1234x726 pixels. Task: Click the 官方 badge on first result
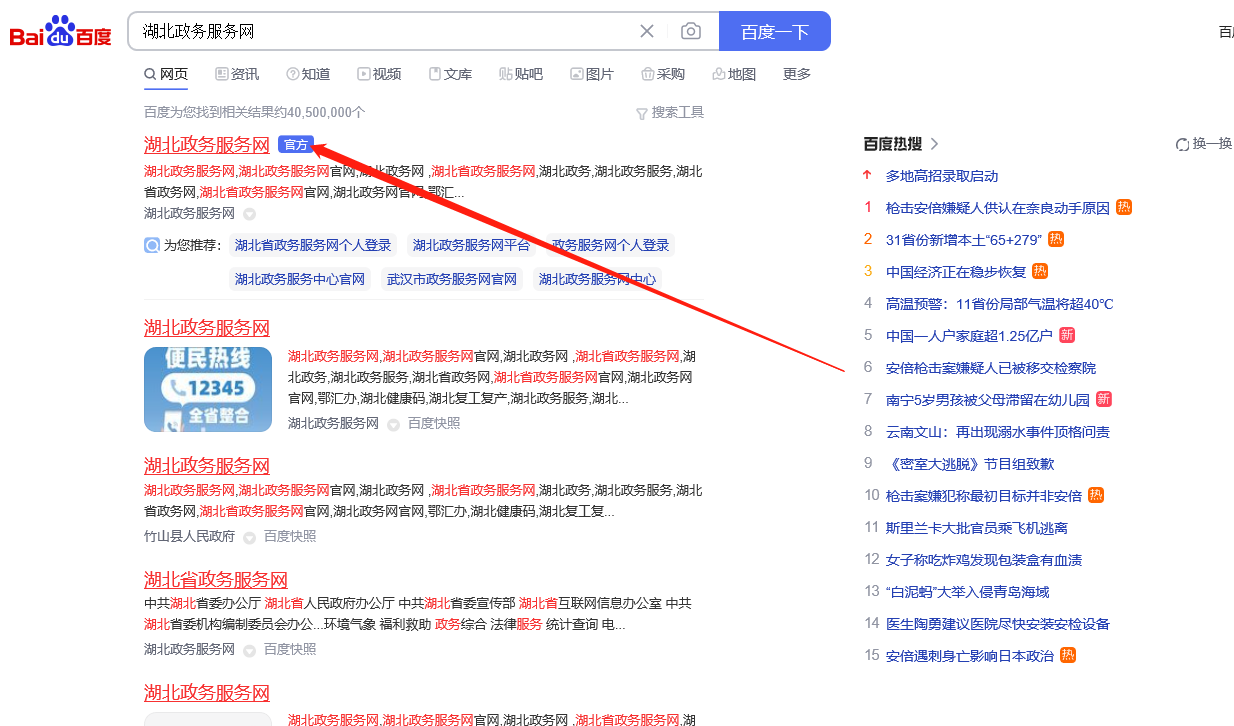coord(296,145)
